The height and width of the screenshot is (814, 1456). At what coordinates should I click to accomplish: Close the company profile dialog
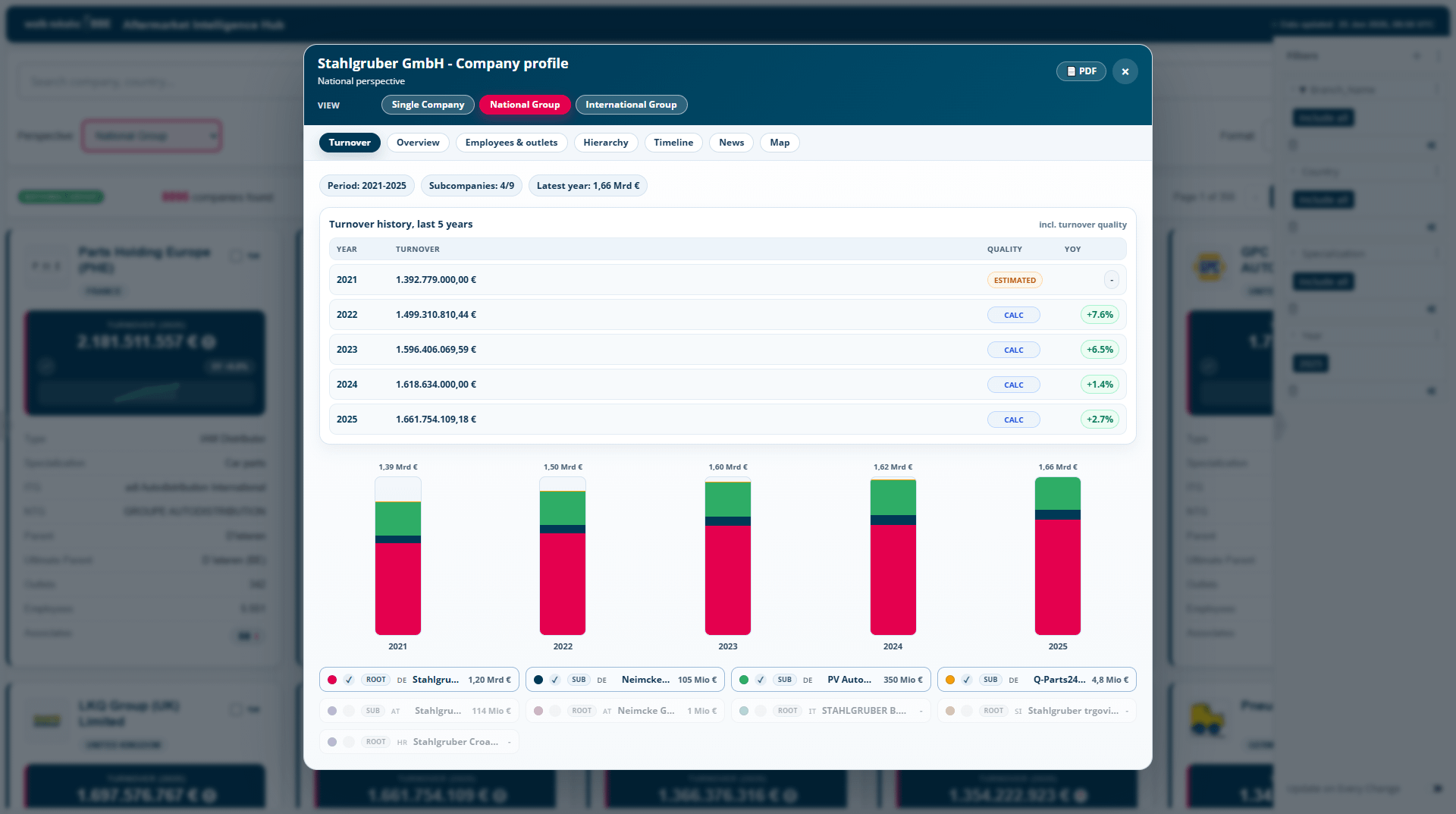coord(1125,71)
